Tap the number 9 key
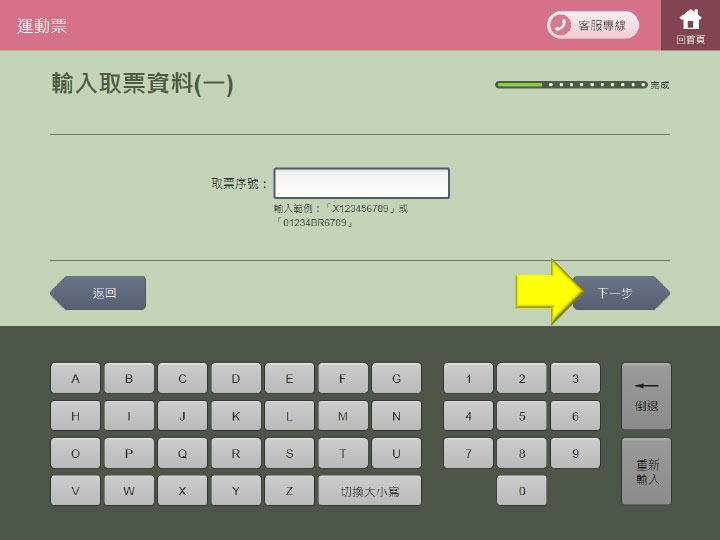720x540 pixels. point(575,453)
